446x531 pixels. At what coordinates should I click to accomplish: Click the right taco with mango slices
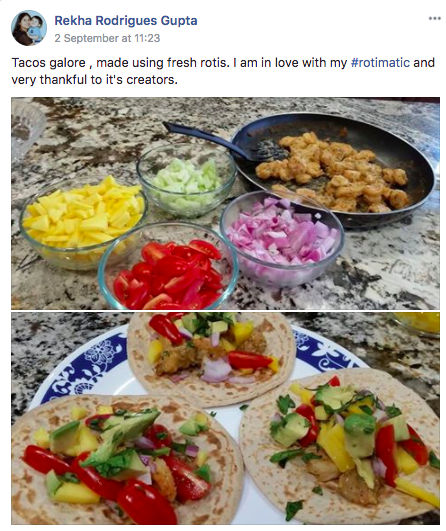pyautogui.click(x=340, y=447)
